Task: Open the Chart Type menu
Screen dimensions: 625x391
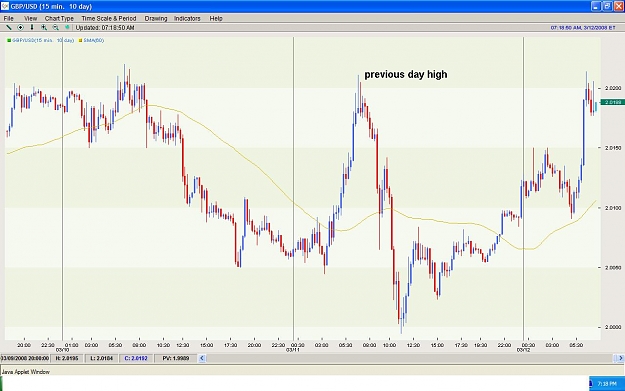Action: click(59, 18)
